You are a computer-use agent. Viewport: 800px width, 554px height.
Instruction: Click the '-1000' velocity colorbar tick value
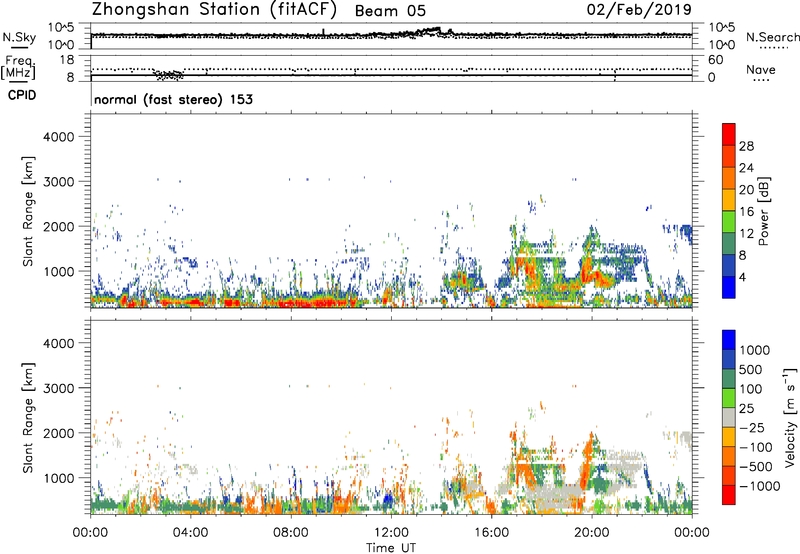[x=759, y=486]
